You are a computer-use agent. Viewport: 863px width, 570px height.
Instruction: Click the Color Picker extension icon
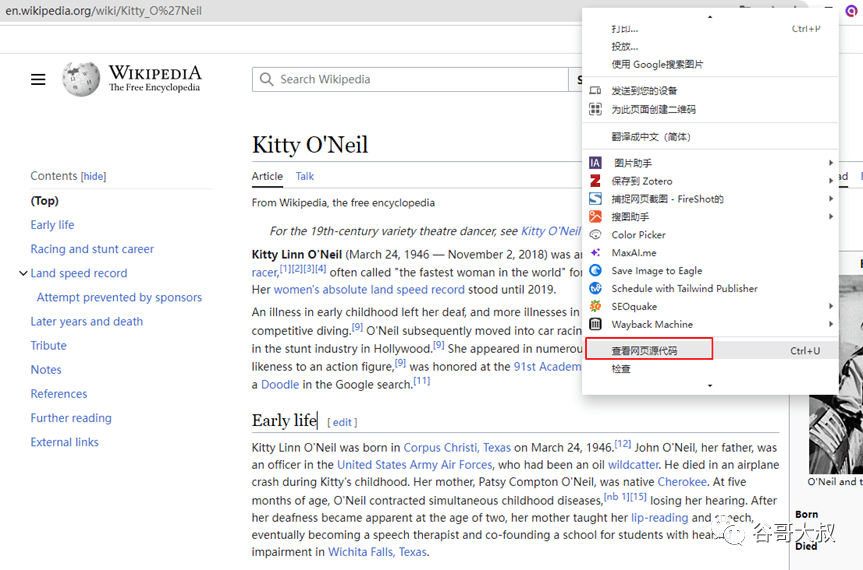tap(595, 235)
